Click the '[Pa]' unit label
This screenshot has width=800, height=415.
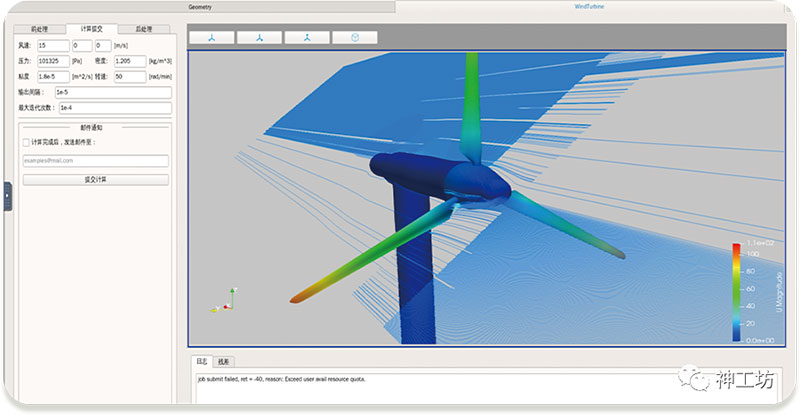tap(77, 61)
